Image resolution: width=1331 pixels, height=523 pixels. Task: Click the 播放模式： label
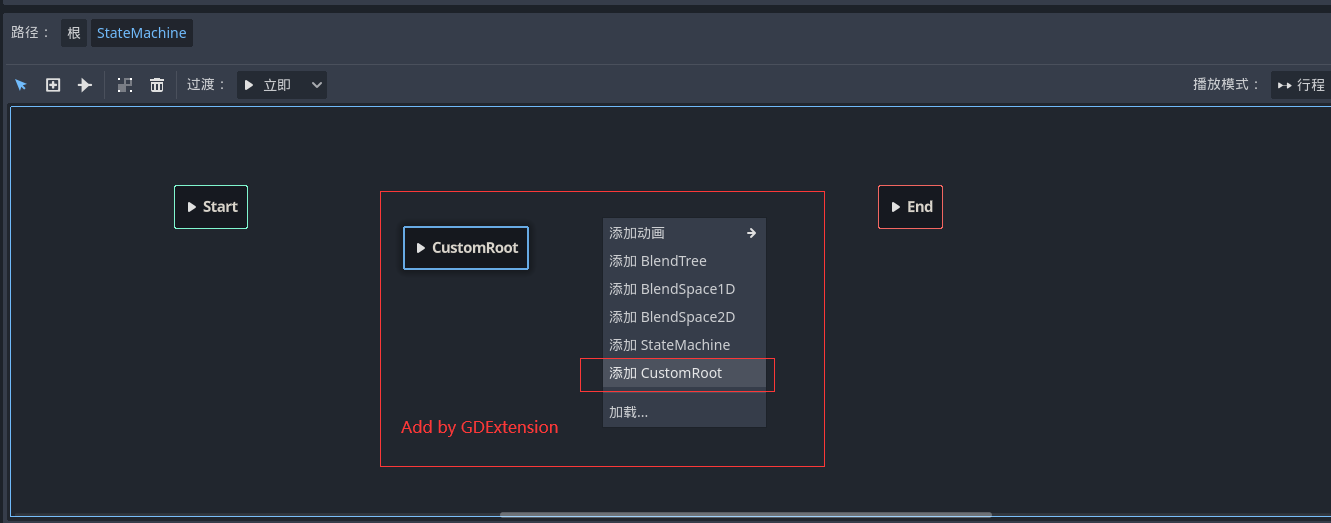1227,85
